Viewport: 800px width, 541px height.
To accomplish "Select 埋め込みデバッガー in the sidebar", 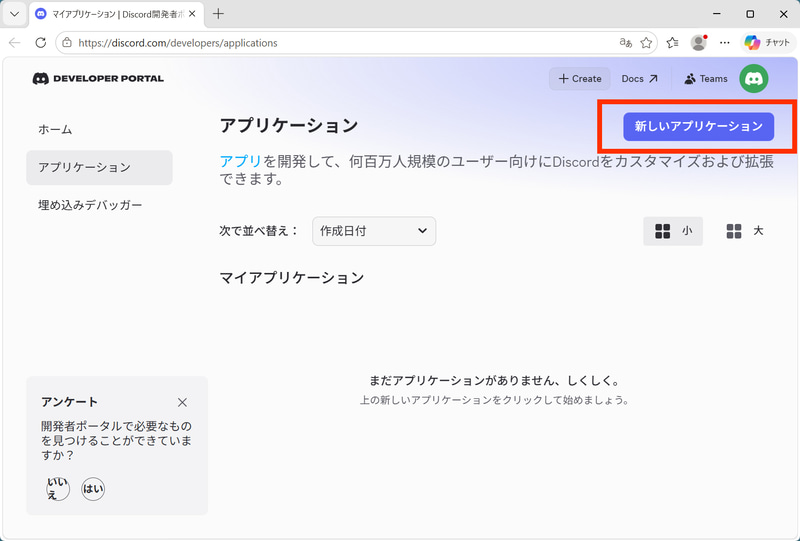I will coord(90,205).
